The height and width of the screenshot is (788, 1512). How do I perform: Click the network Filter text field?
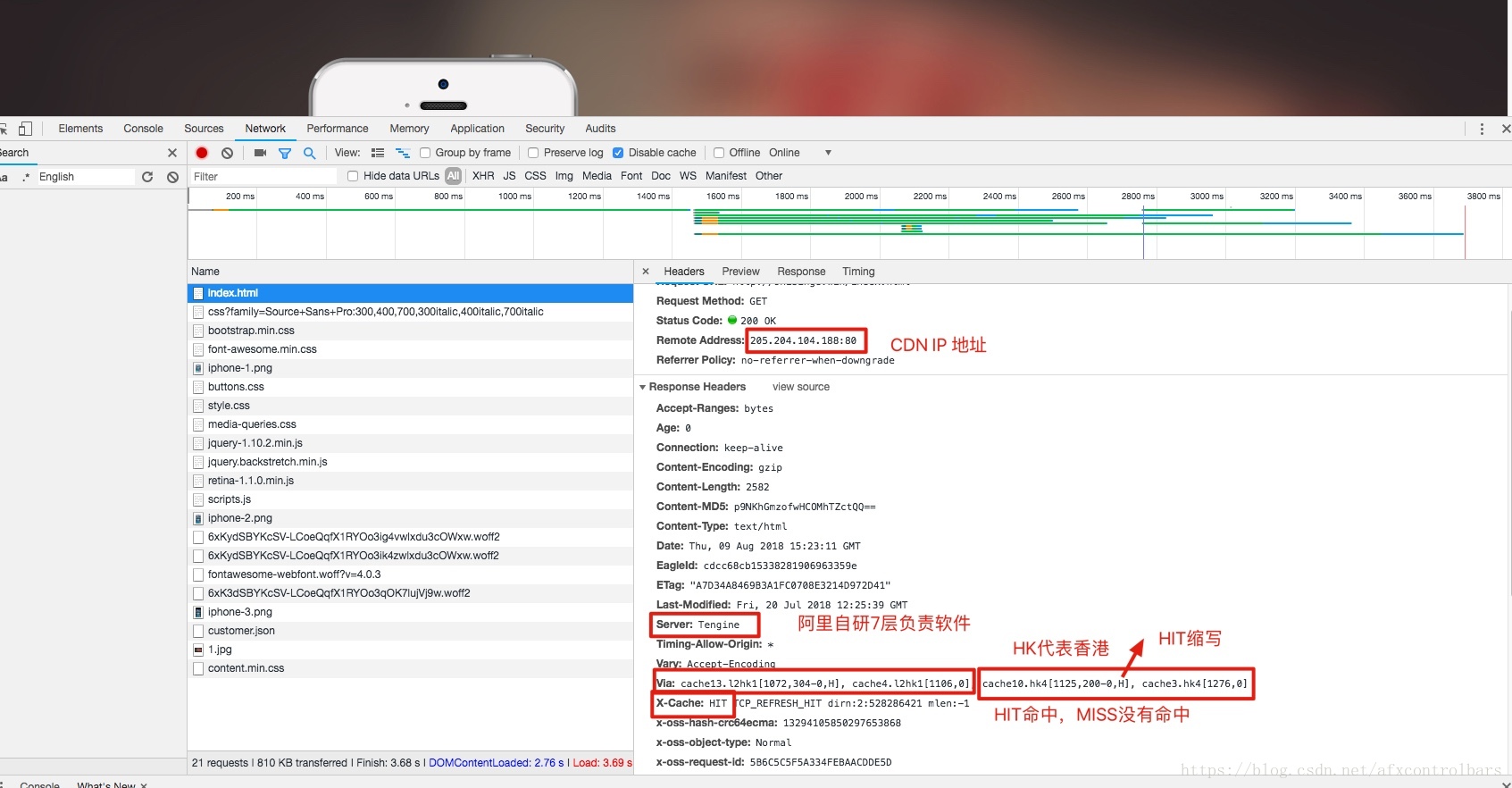tap(263, 177)
